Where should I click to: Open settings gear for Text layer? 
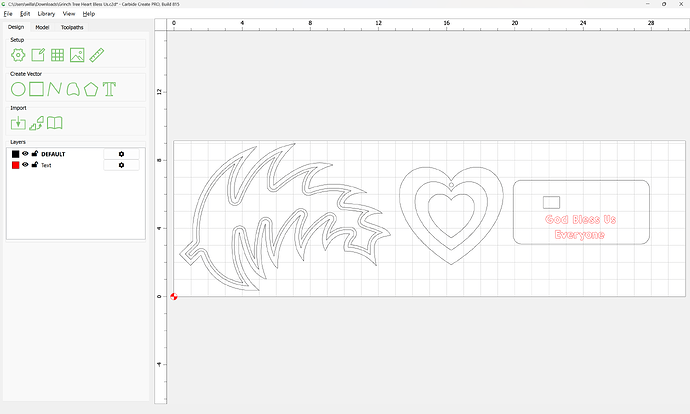coord(121,165)
